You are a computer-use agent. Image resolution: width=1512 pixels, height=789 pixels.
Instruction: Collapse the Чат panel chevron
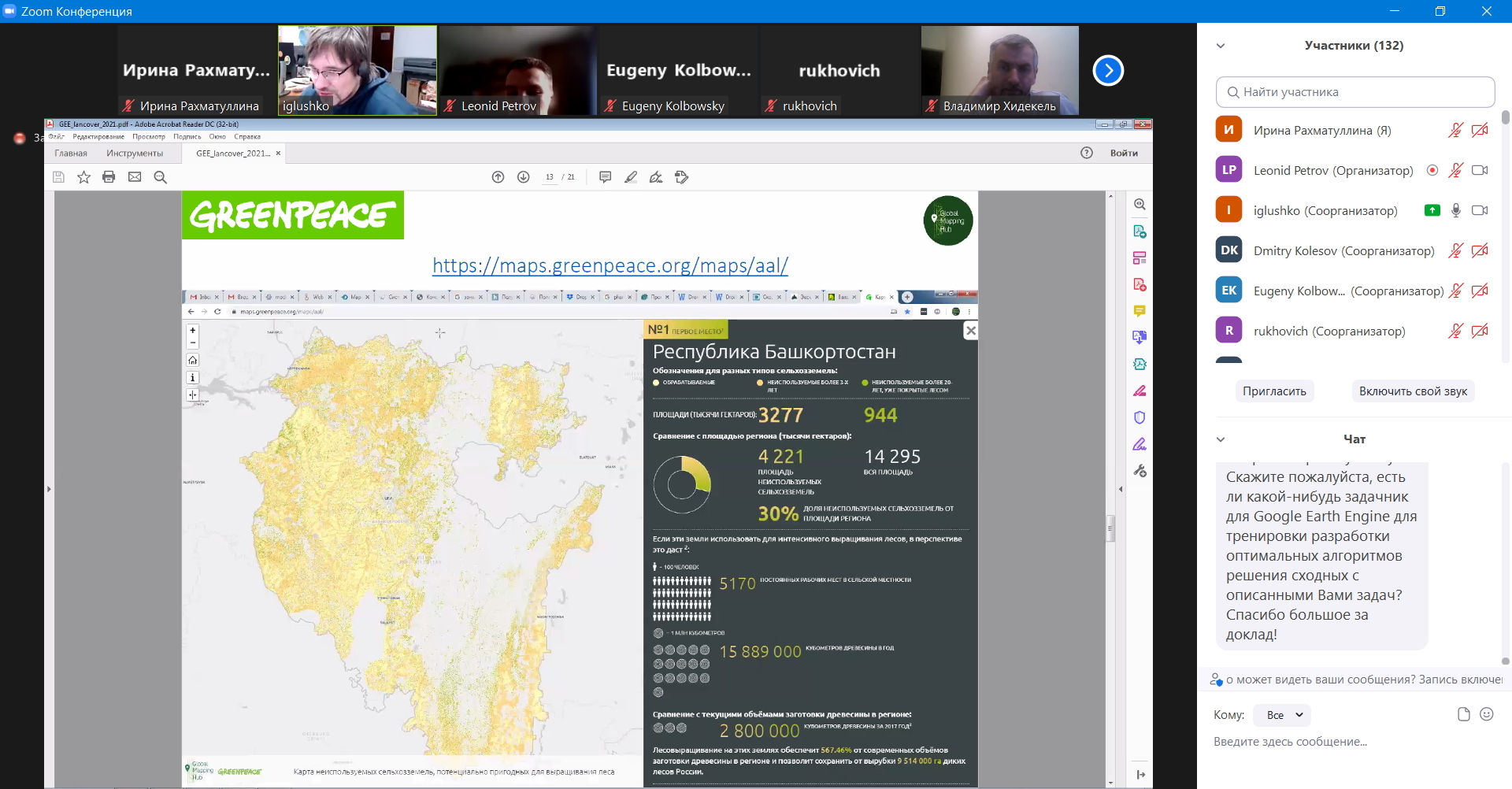tap(1221, 439)
